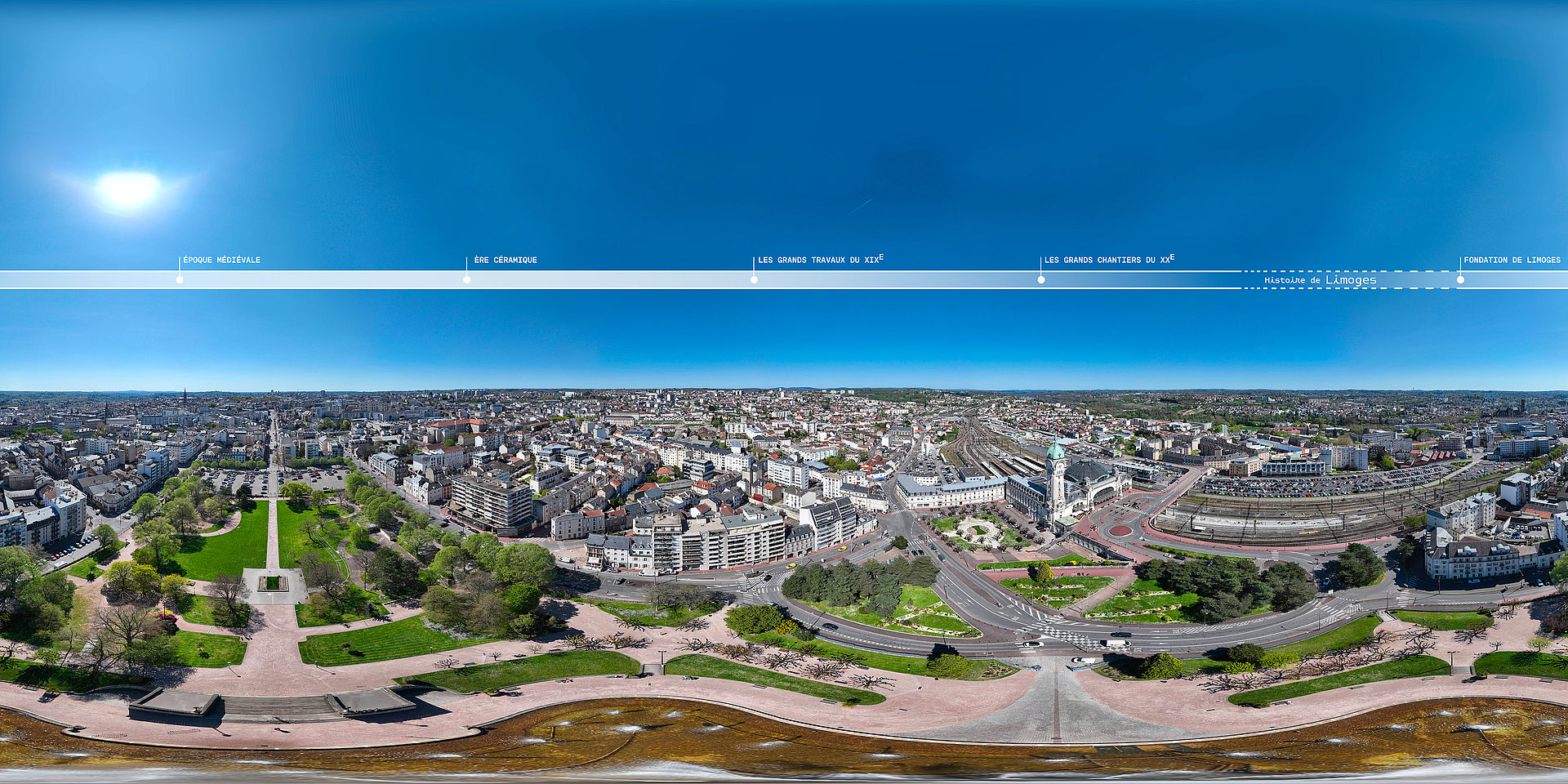The width and height of the screenshot is (1568, 784).
Task: Click the bright sun in the sky
Action: coord(127,189)
